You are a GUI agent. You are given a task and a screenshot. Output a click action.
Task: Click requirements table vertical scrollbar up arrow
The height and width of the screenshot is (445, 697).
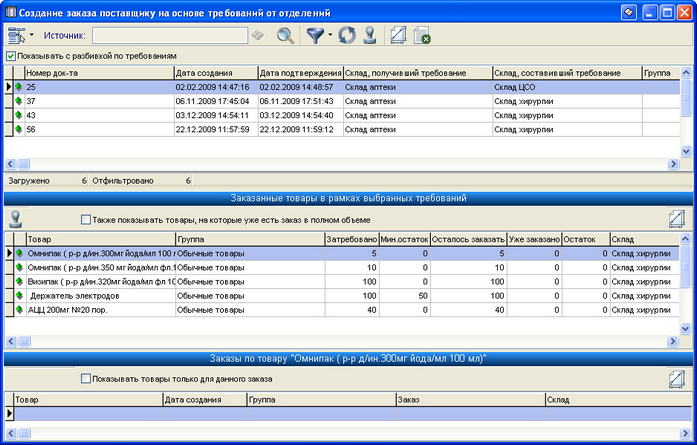[x=686, y=72]
